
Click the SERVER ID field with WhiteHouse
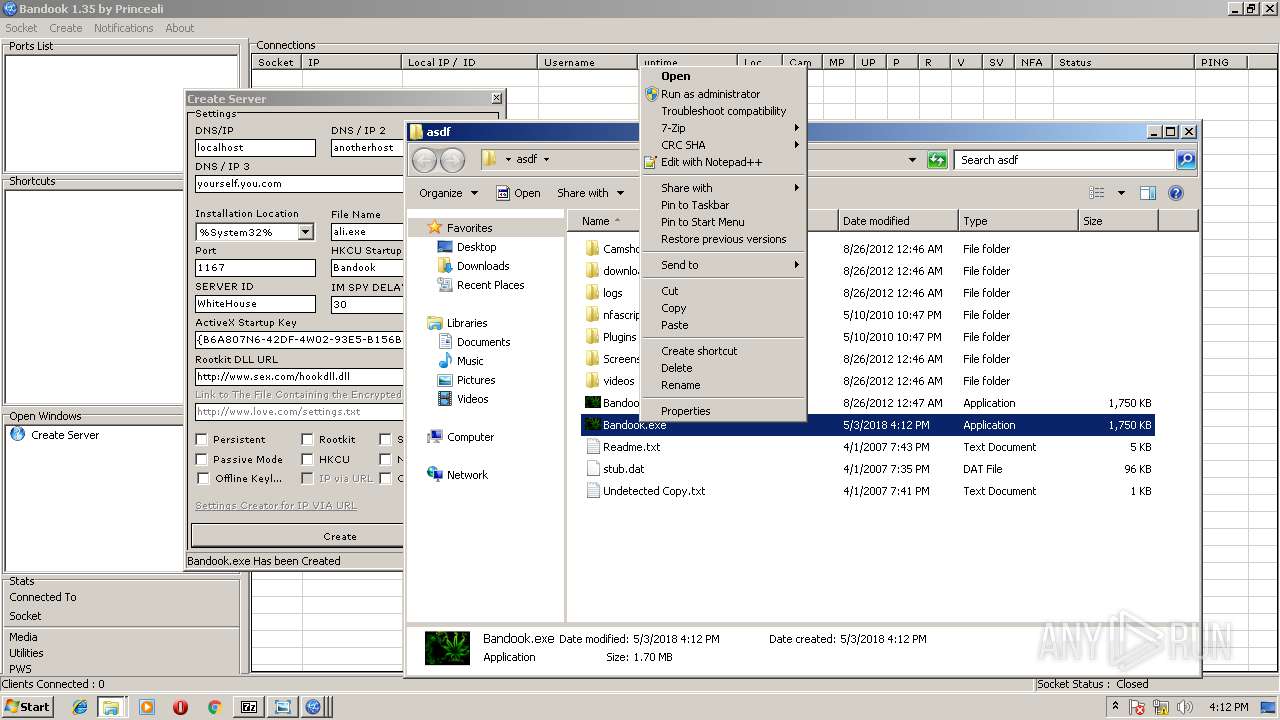coord(255,304)
